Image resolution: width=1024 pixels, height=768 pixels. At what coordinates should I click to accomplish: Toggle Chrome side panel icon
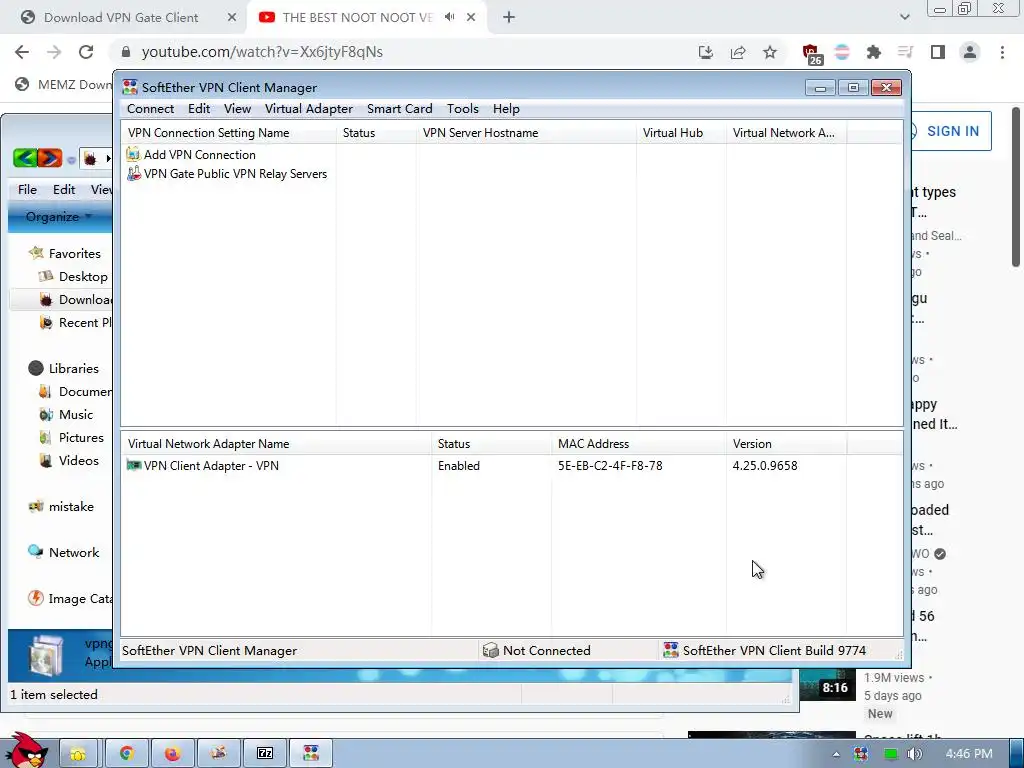(x=938, y=52)
